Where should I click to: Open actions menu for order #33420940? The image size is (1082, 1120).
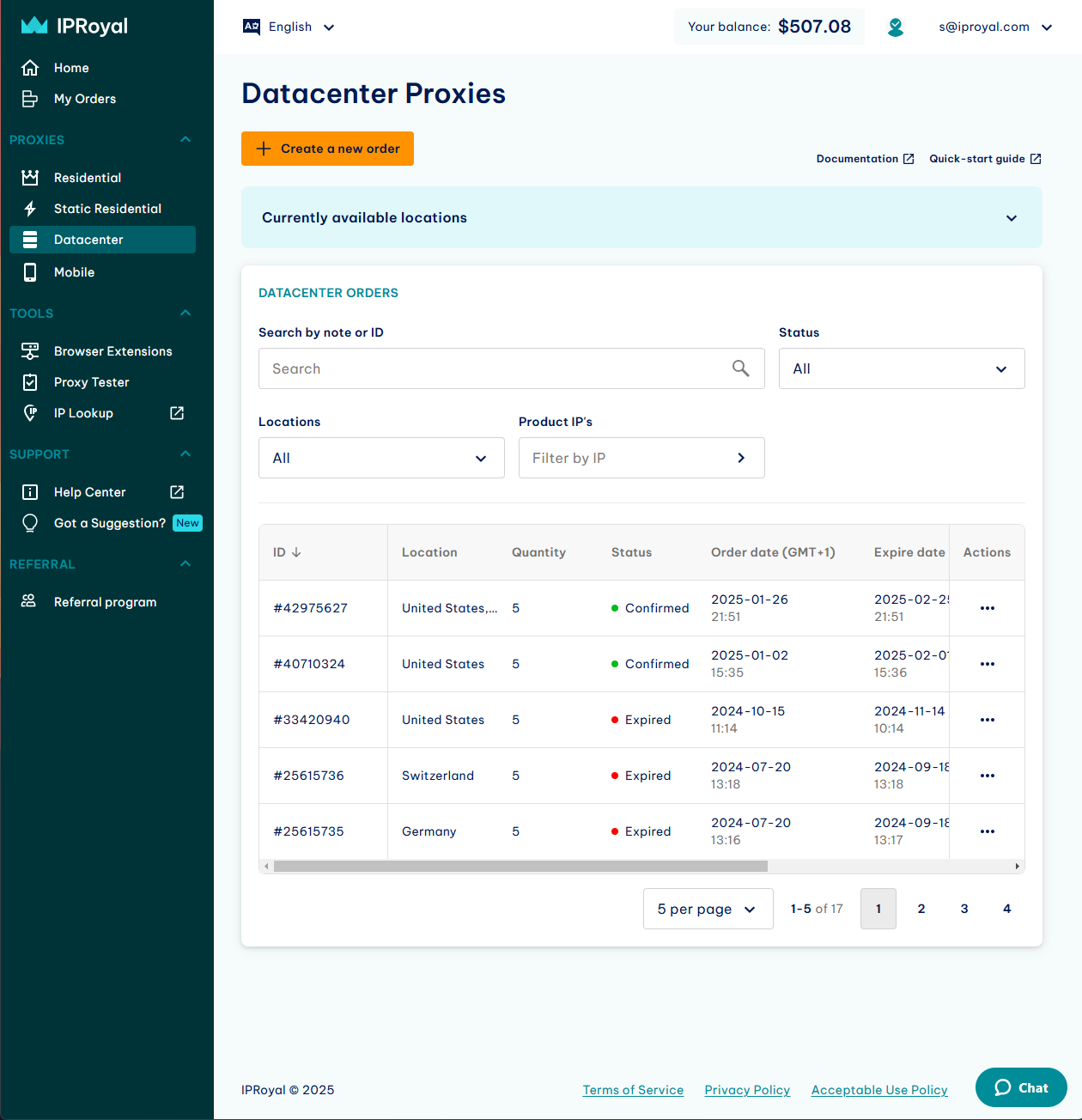coord(988,720)
